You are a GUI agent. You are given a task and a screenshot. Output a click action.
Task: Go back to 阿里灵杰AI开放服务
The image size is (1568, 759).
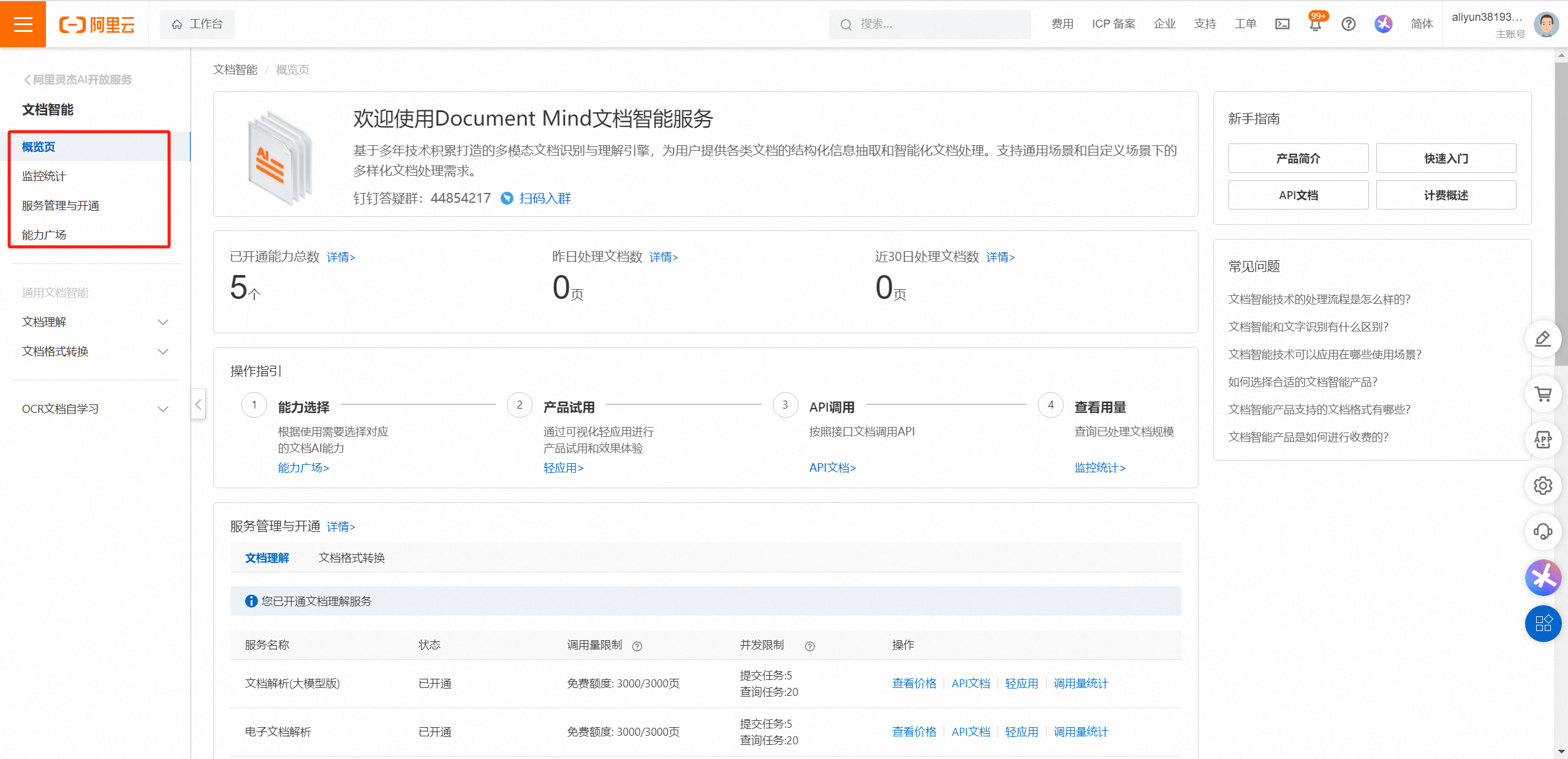pyautogui.click(x=77, y=80)
